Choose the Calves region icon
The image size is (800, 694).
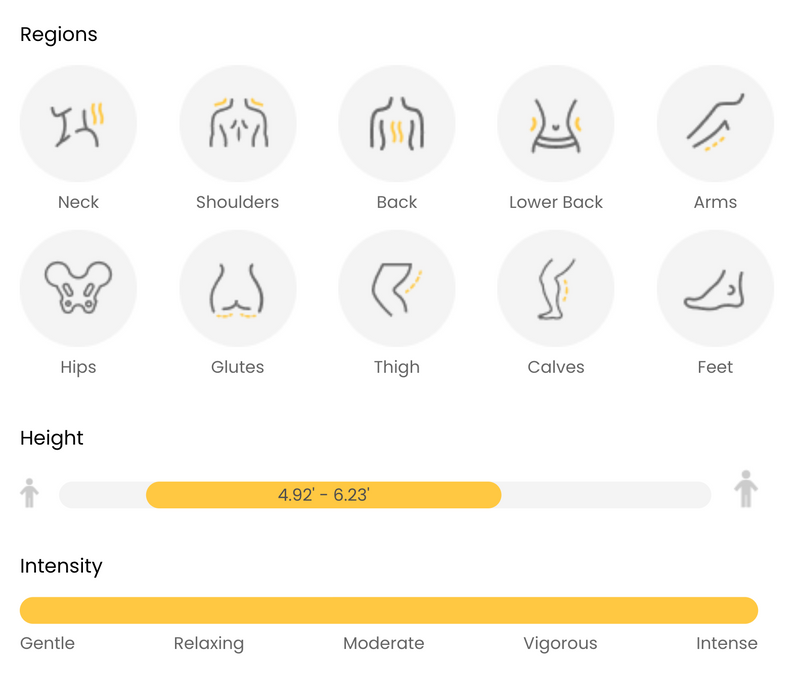click(x=556, y=288)
